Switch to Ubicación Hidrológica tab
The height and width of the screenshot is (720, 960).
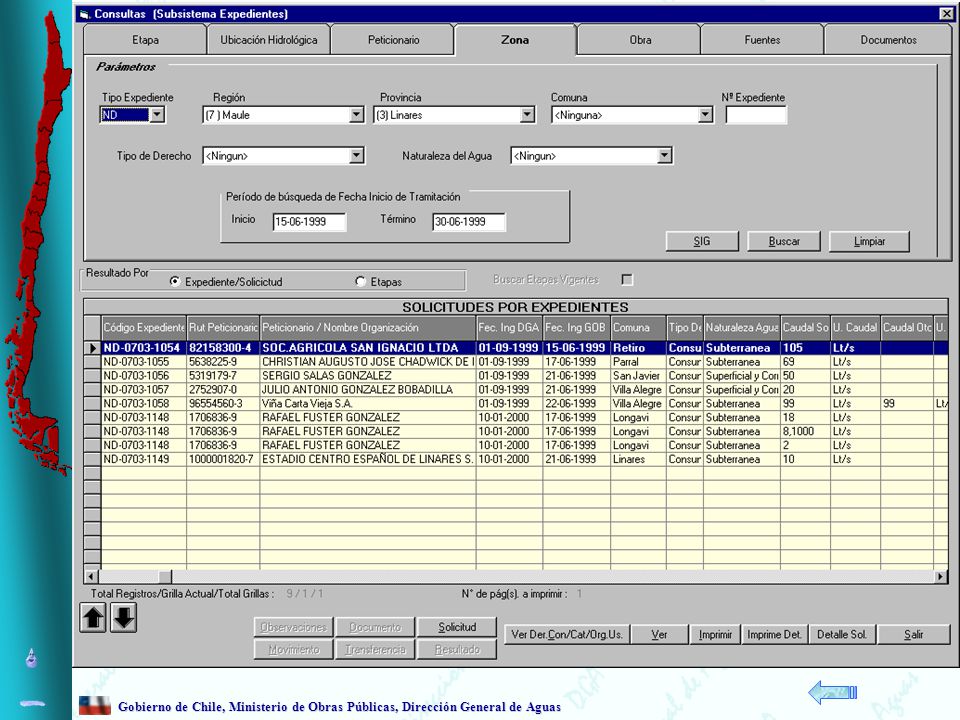point(269,40)
